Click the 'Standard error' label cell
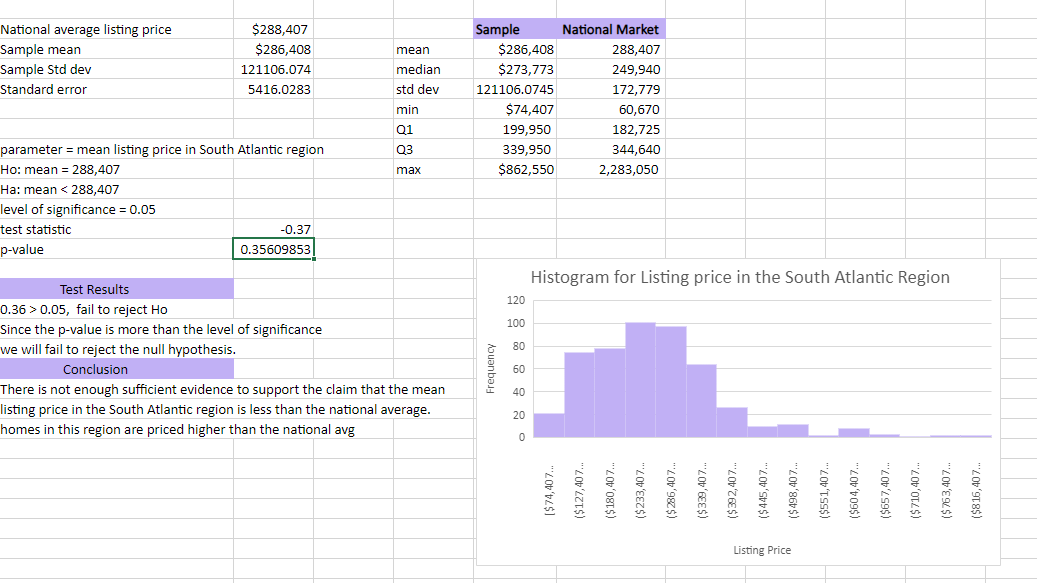This screenshot has height=583, width=1037. click(116, 89)
